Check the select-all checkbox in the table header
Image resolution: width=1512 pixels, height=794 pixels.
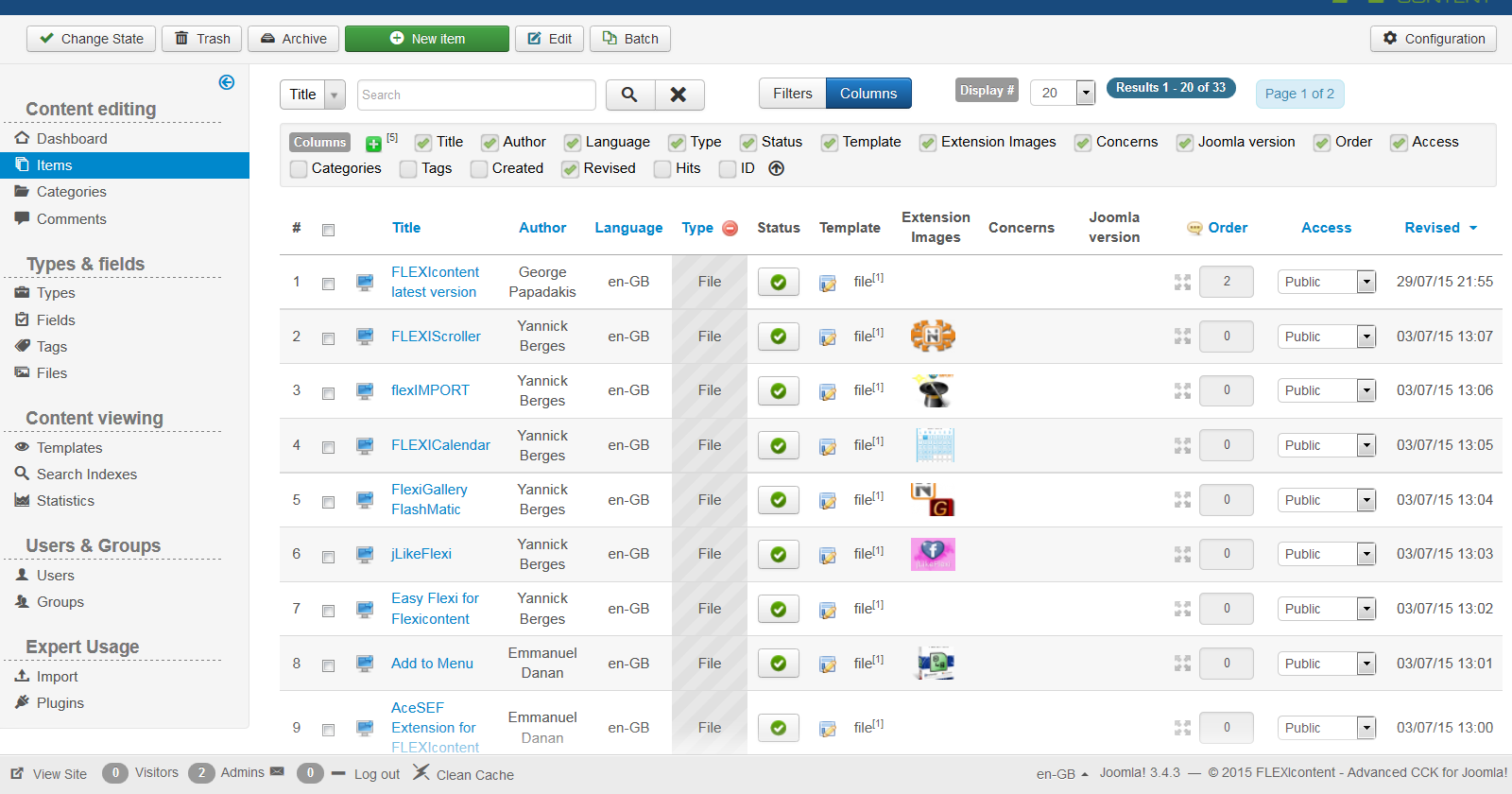328,230
